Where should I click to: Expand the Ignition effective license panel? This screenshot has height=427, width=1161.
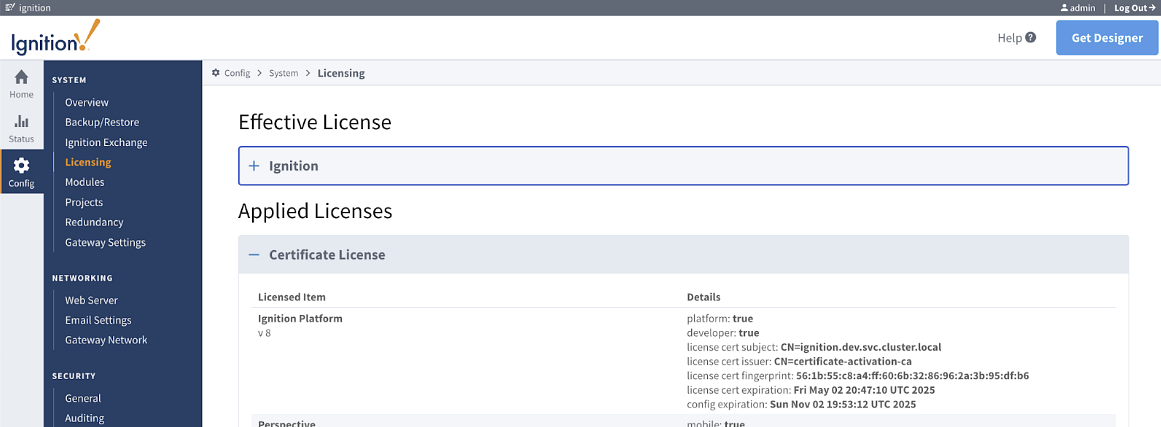pyautogui.click(x=683, y=166)
